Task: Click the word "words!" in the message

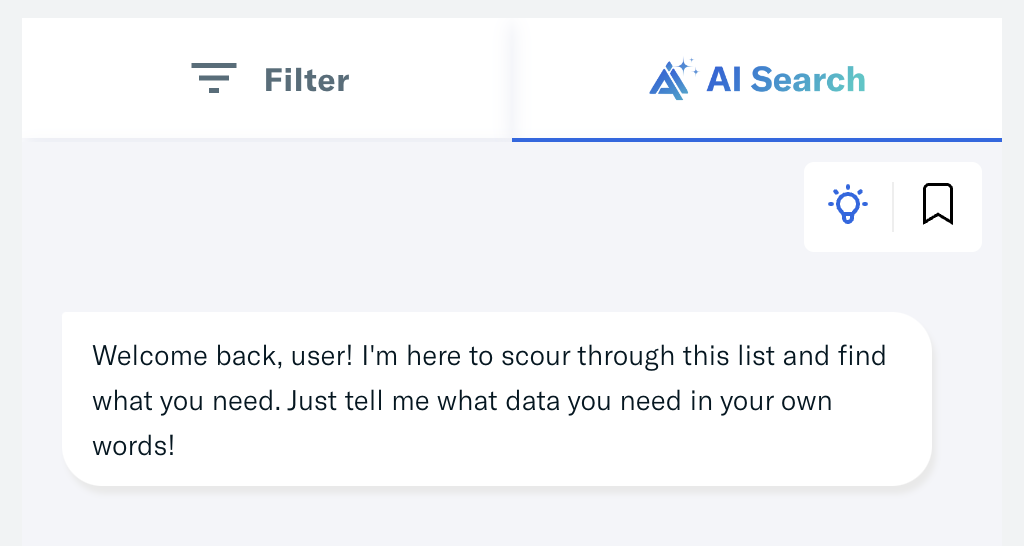Action: coord(133,446)
